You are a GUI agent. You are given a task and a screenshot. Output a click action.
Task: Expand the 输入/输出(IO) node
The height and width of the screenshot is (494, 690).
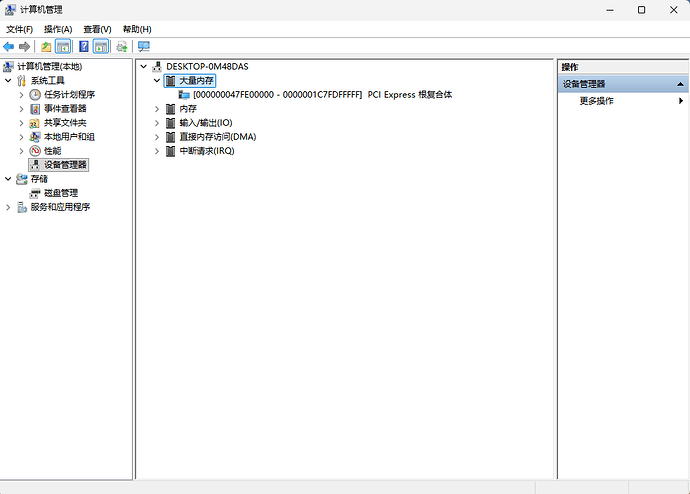click(x=157, y=123)
